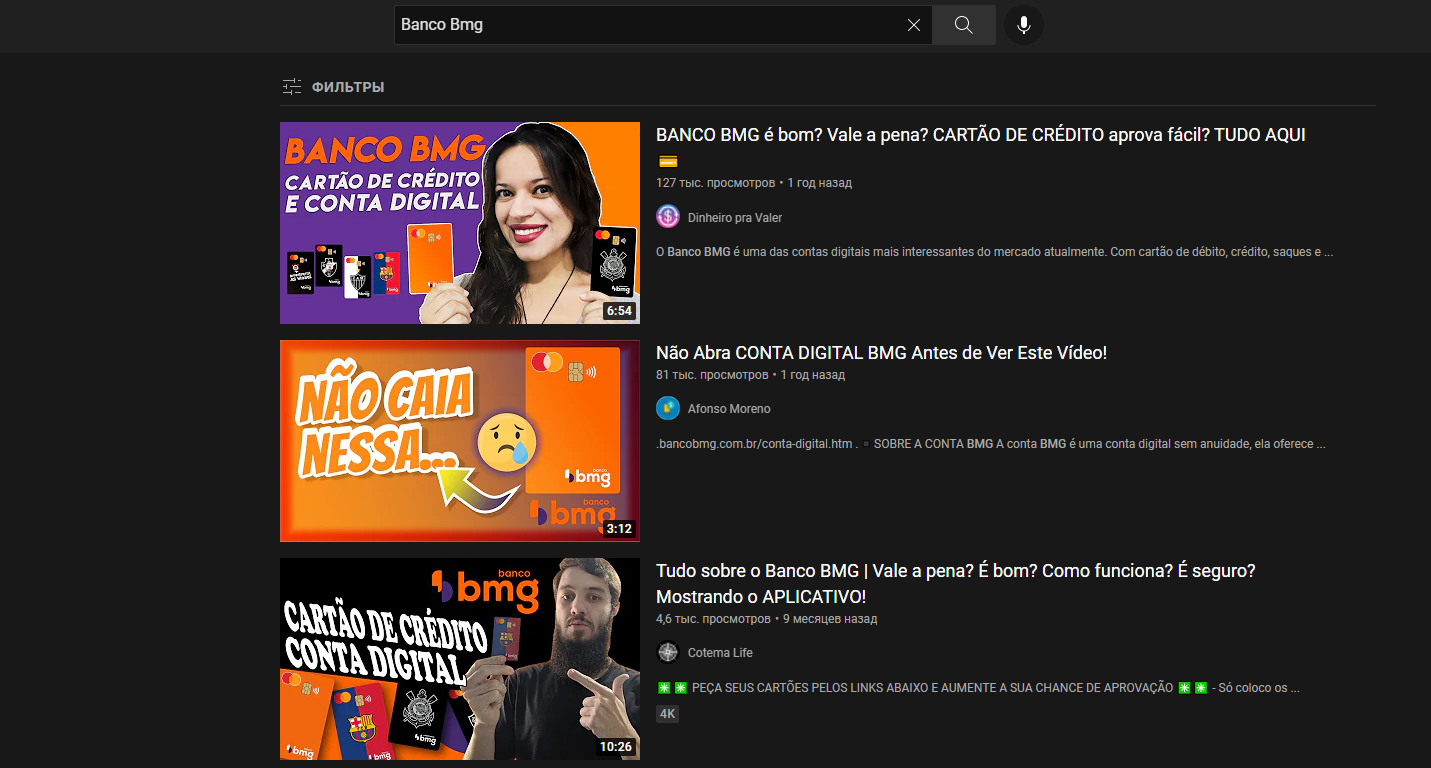Click the '81 тыс. просмотров' view count
1431x768 pixels.
(x=712, y=375)
